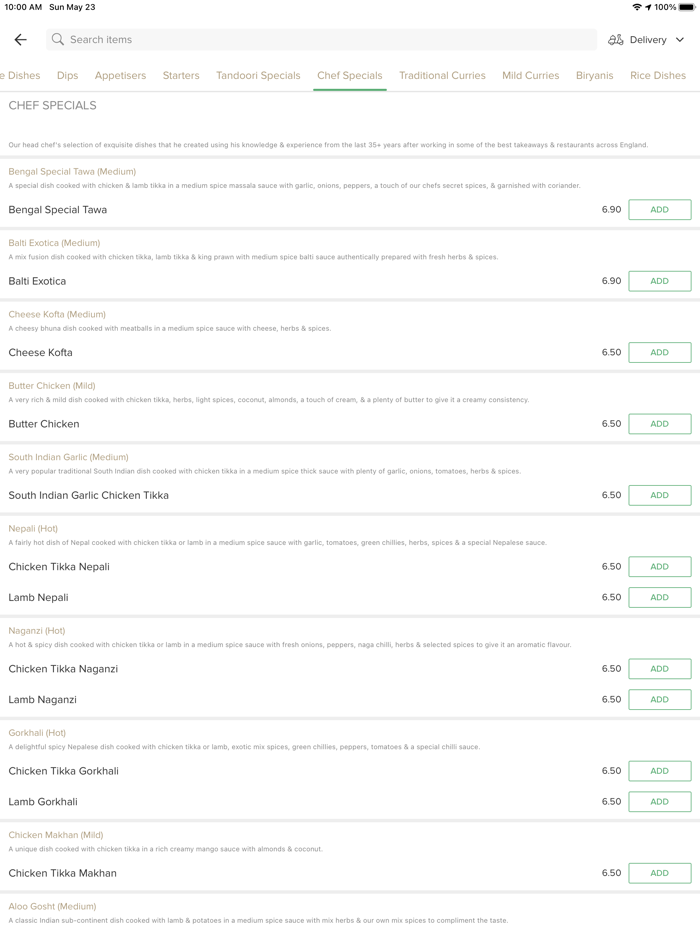Add Lamb Nepali to order

pyautogui.click(x=659, y=597)
